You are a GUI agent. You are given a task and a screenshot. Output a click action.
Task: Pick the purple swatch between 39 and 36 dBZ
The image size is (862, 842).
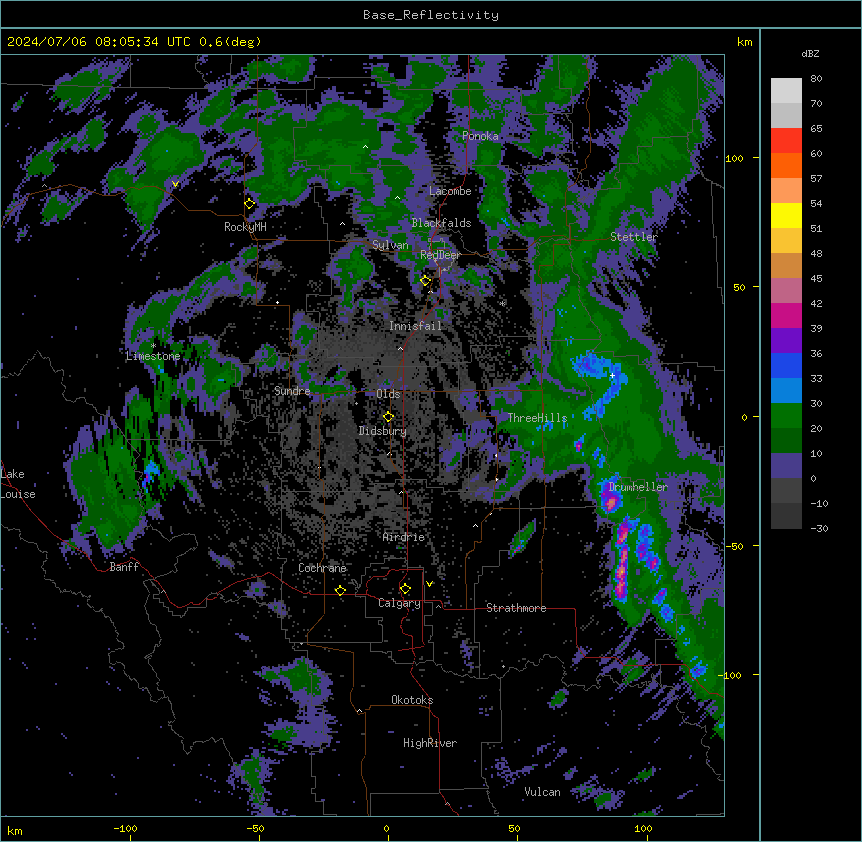pyautogui.click(x=786, y=341)
